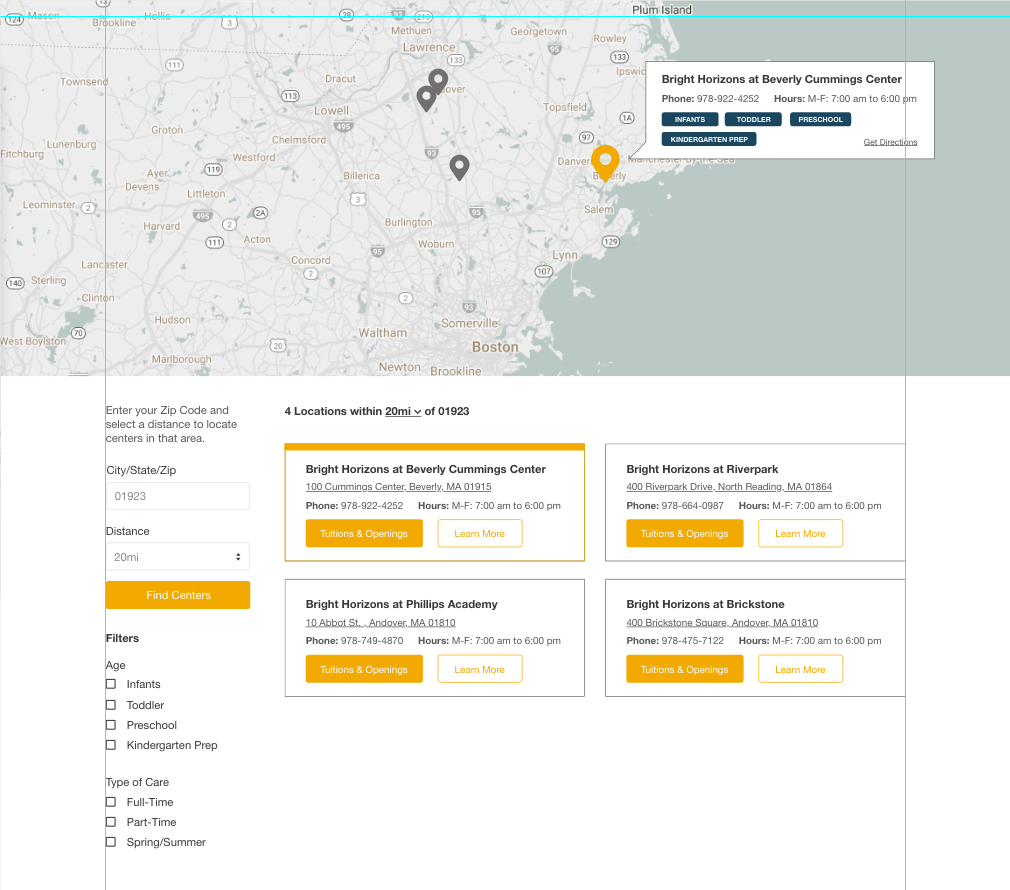Click the TODDLER tag in map popup

point(753,119)
